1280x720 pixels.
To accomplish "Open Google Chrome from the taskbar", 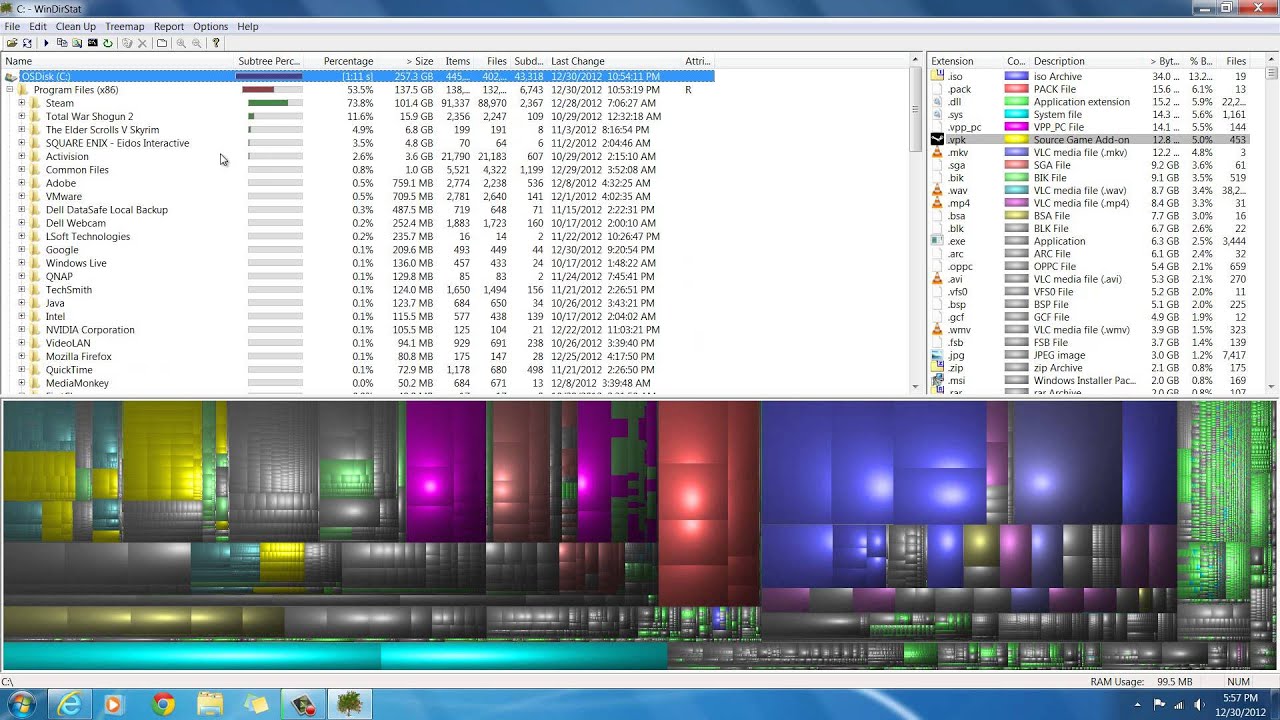I will point(163,704).
